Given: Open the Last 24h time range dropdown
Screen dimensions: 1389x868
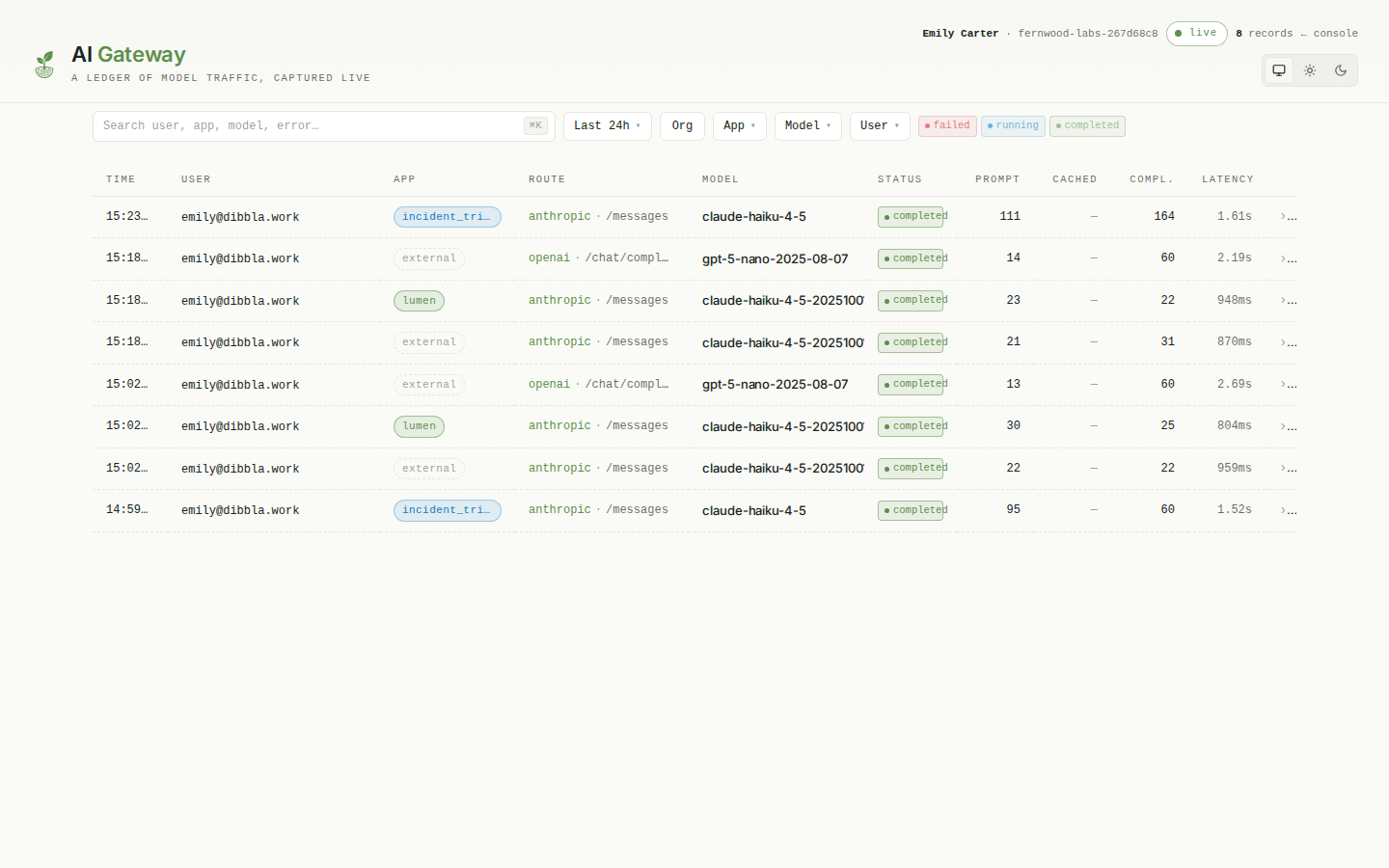Looking at the screenshot, I should pyautogui.click(x=607, y=125).
